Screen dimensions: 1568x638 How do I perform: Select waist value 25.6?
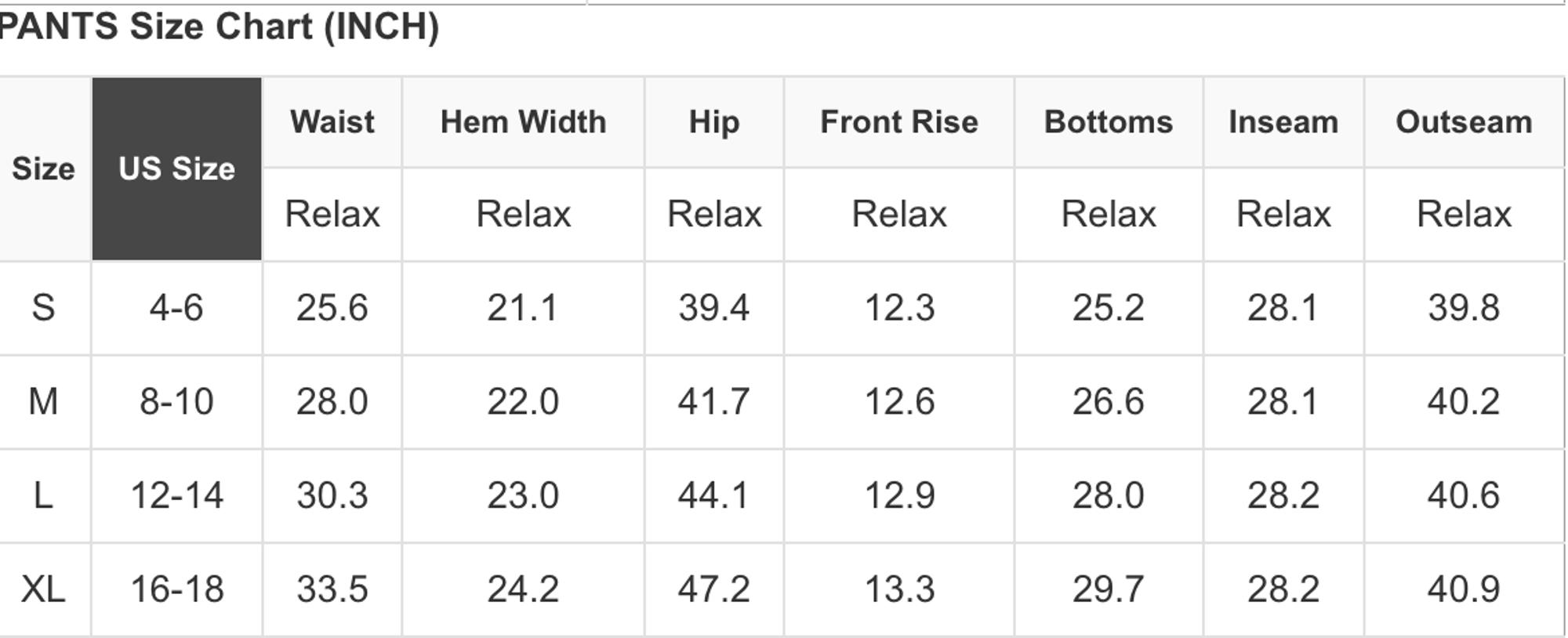(332, 307)
